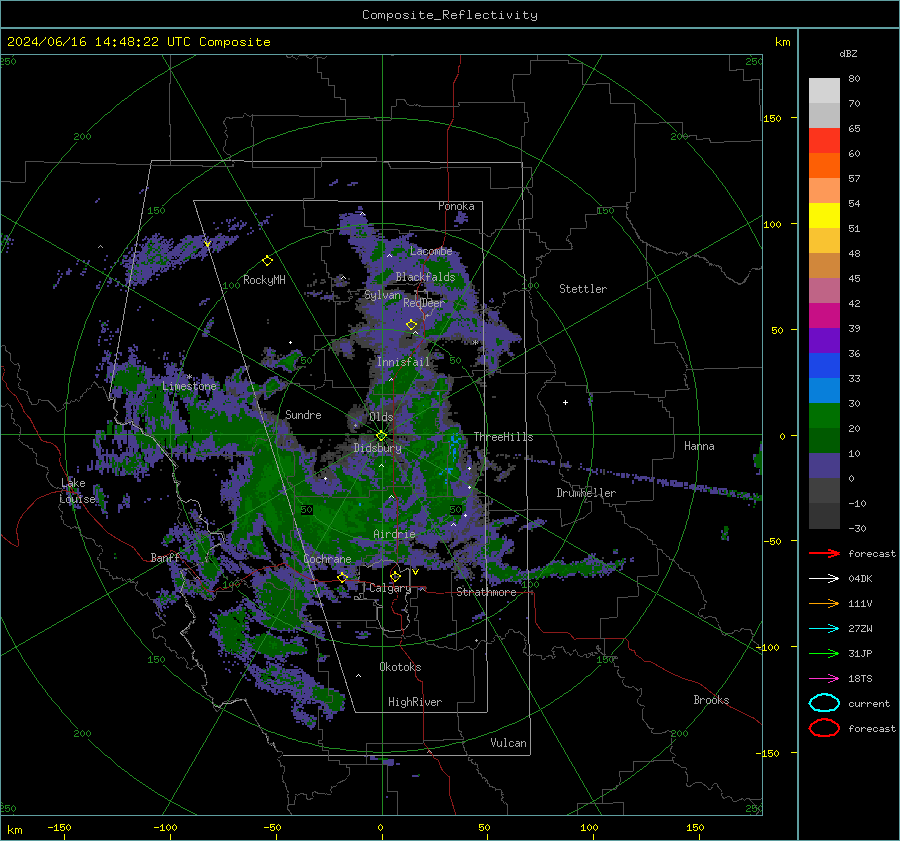Click the orange 111V arrow icon
Image resolution: width=900 pixels, height=841 pixels.
(x=824, y=603)
